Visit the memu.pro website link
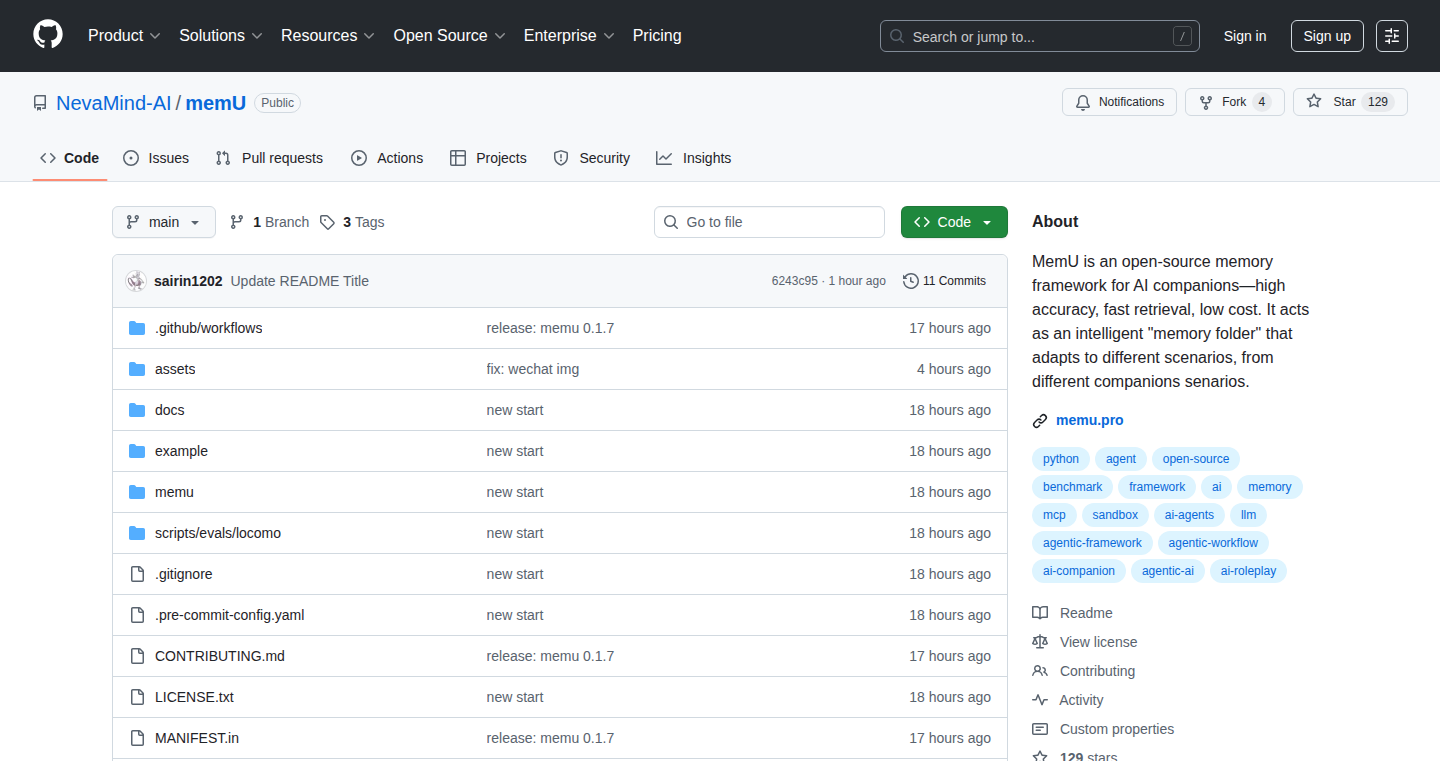 (1090, 420)
